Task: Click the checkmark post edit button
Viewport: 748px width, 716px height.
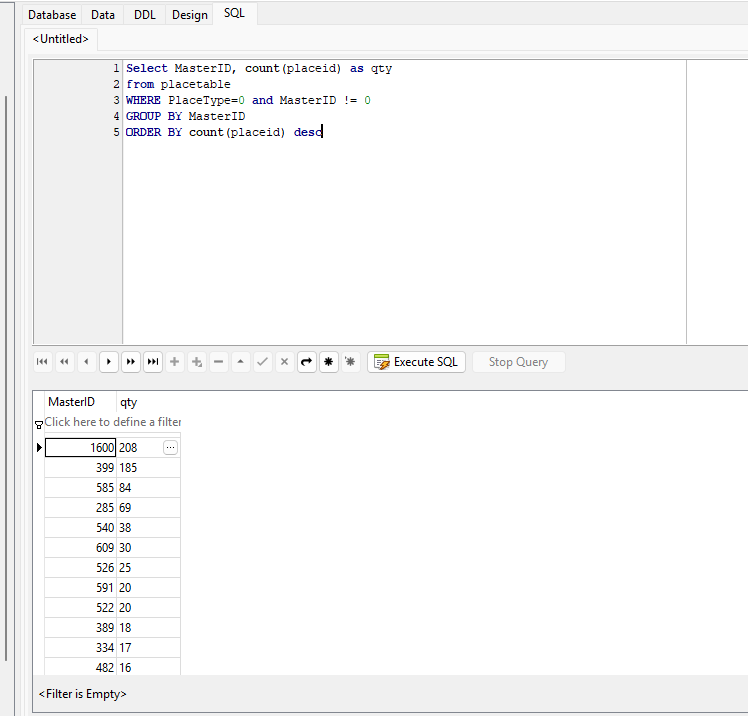Action: [x=262, y=362]
